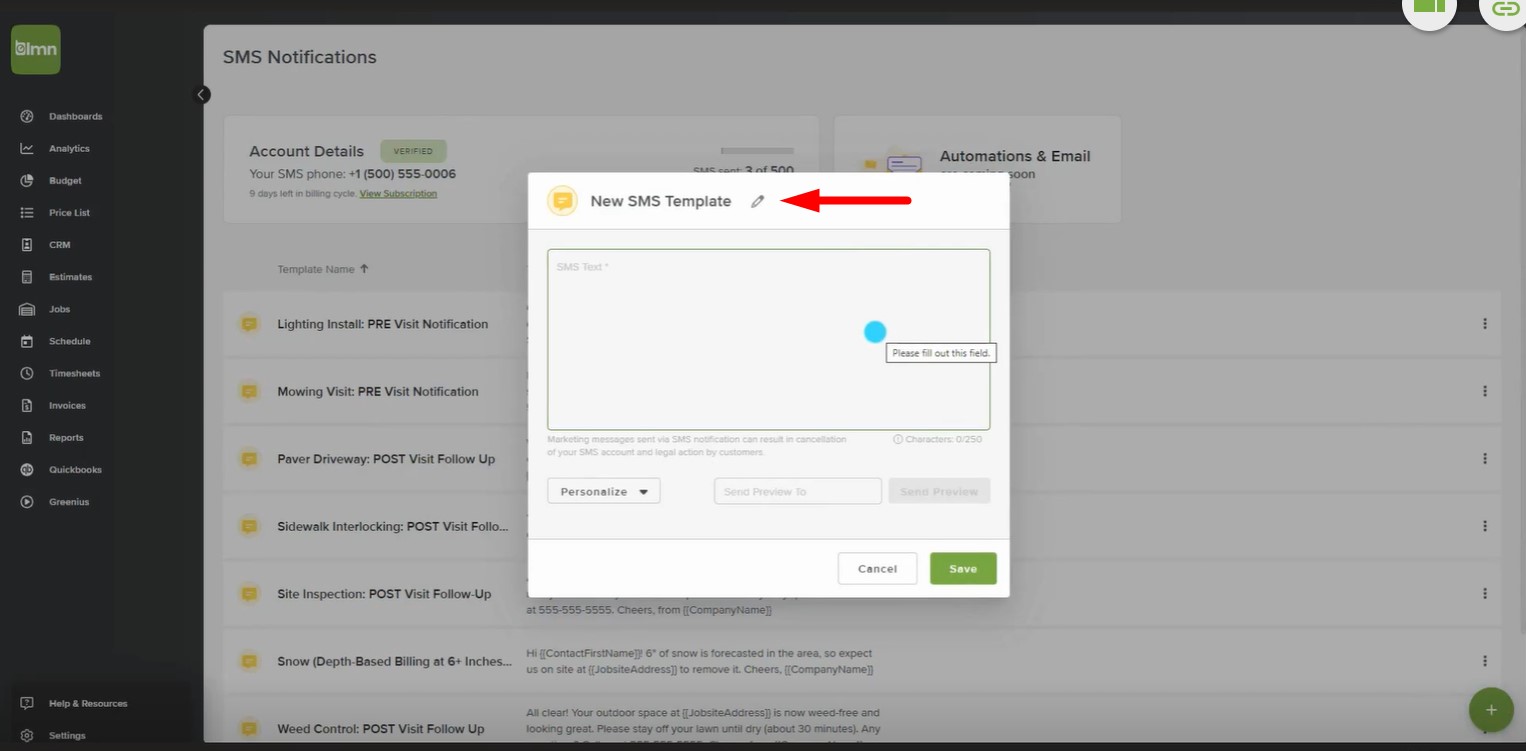
Task: Open options menu for Weed Control template
Action: click(x=1485, y=729)
